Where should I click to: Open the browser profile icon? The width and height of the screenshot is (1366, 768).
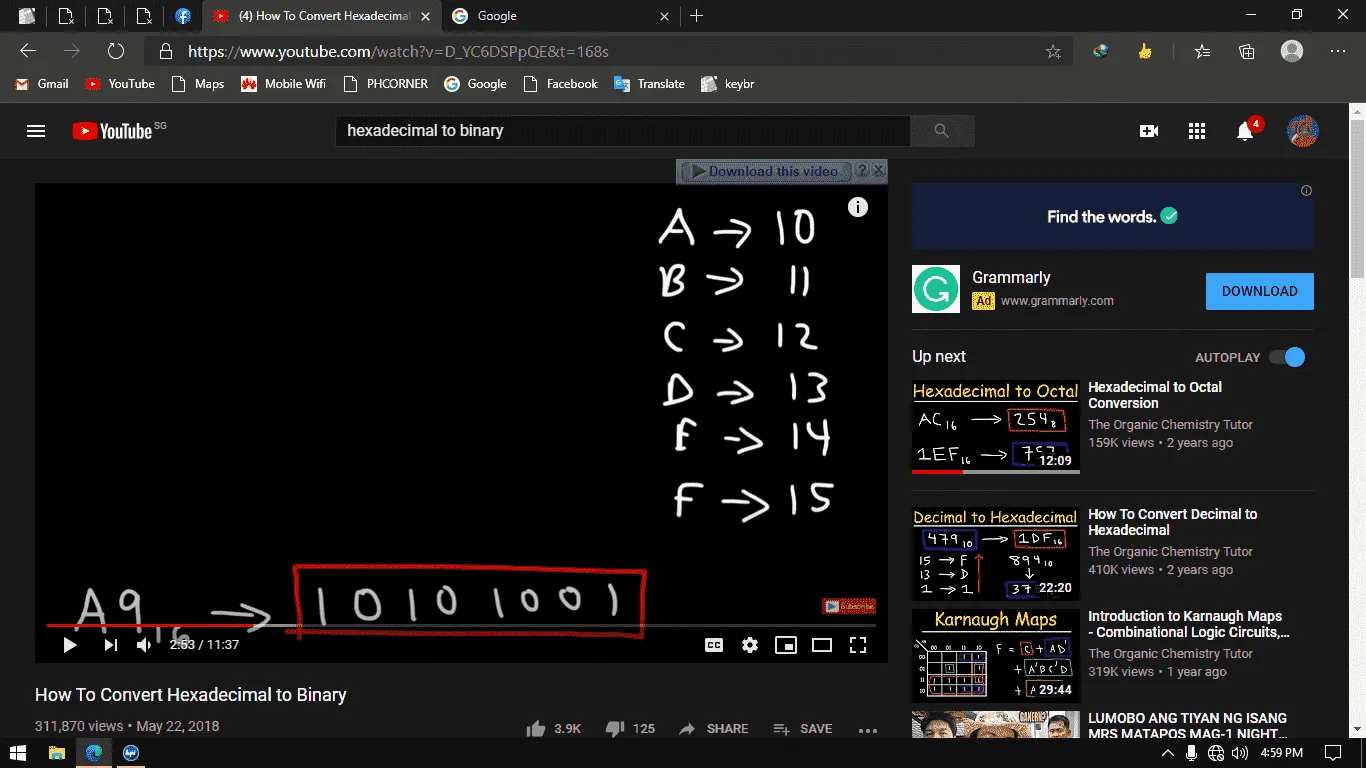tap(1292, 51)
